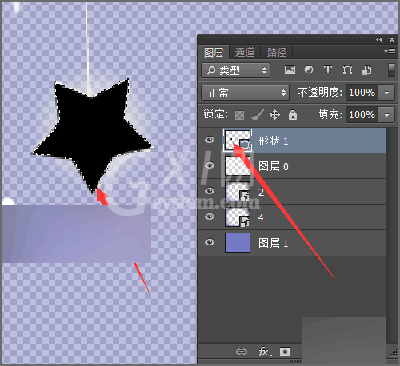Image resolution: width=400 pixels, height=366 pixels.
Task: Lock transparent pixels
Action: point(239,115)
